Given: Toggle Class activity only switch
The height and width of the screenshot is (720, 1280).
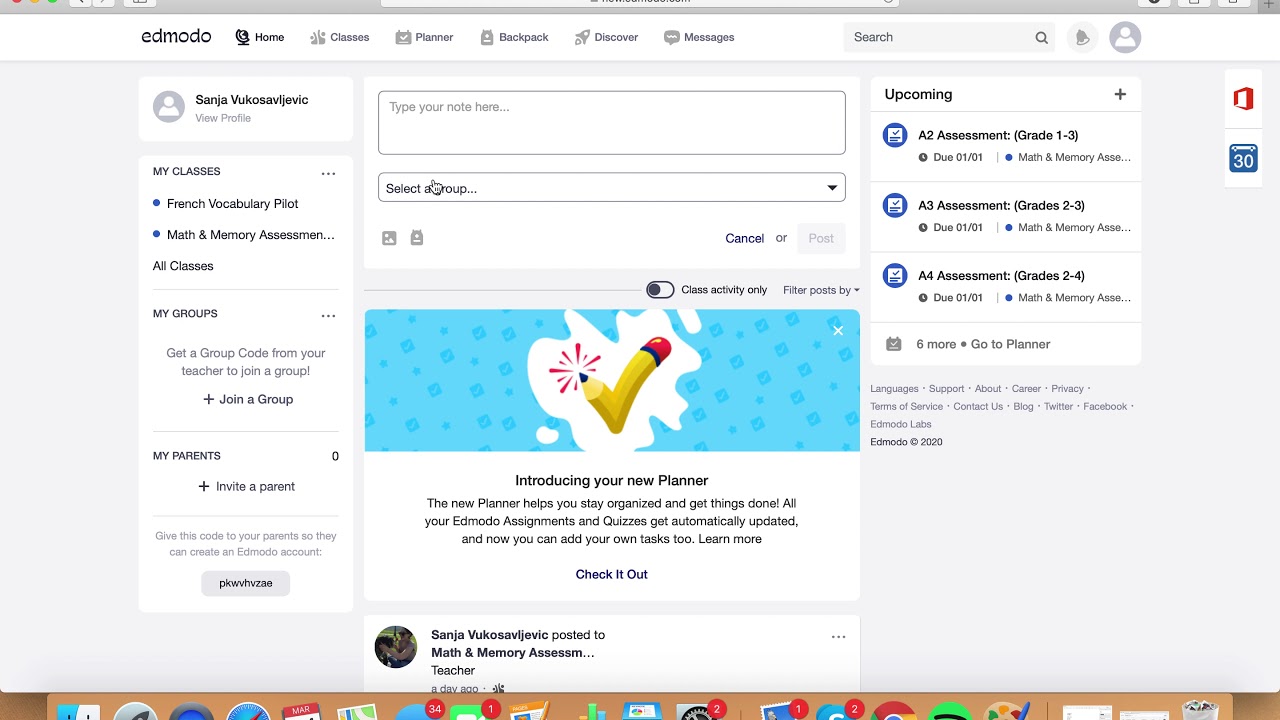Looking at the screenshot, I should [x=660, y=290].
